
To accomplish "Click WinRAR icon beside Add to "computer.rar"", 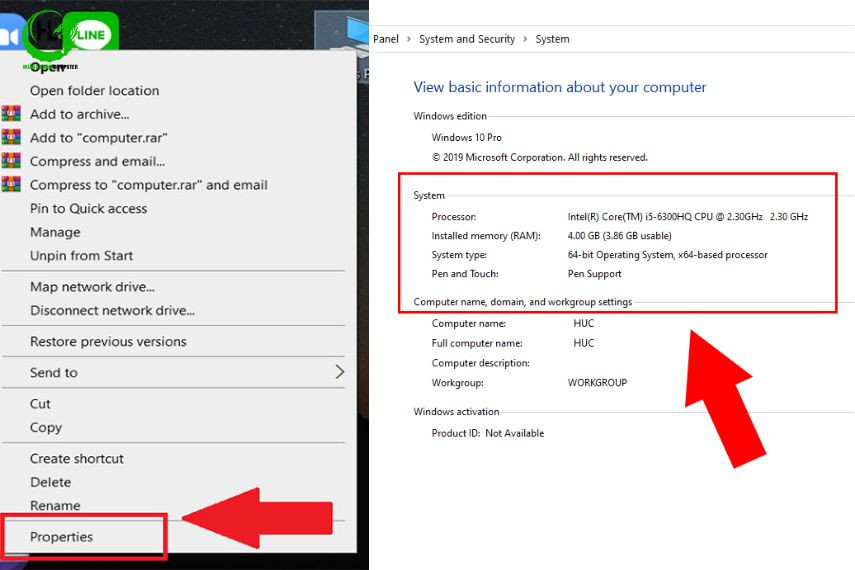I will coord(11,137).
